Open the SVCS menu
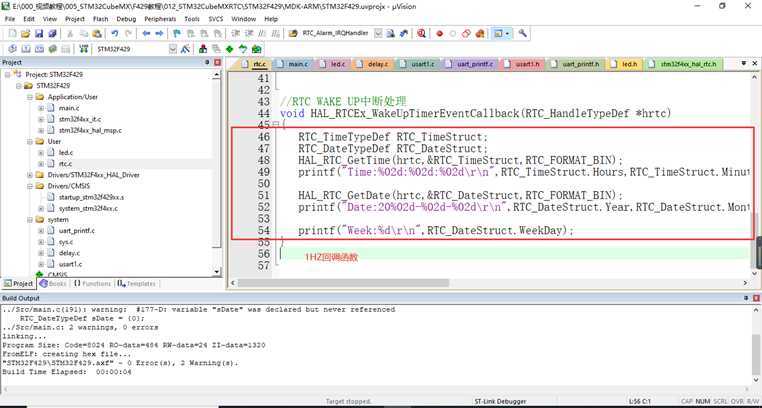Viewport: 762px width, 408px height. click(216, 19)
